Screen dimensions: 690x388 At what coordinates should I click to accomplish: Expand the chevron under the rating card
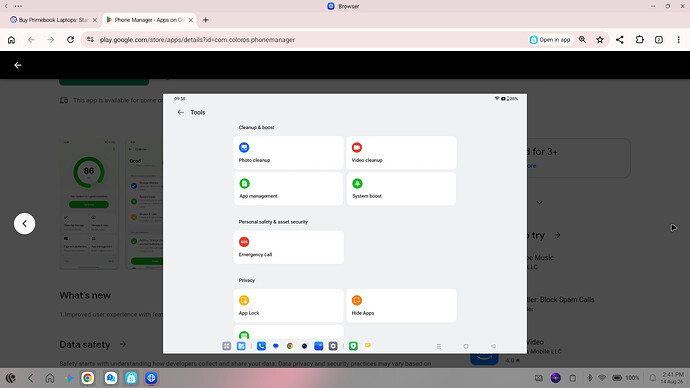pyautogui.click(x=540, y=203)
